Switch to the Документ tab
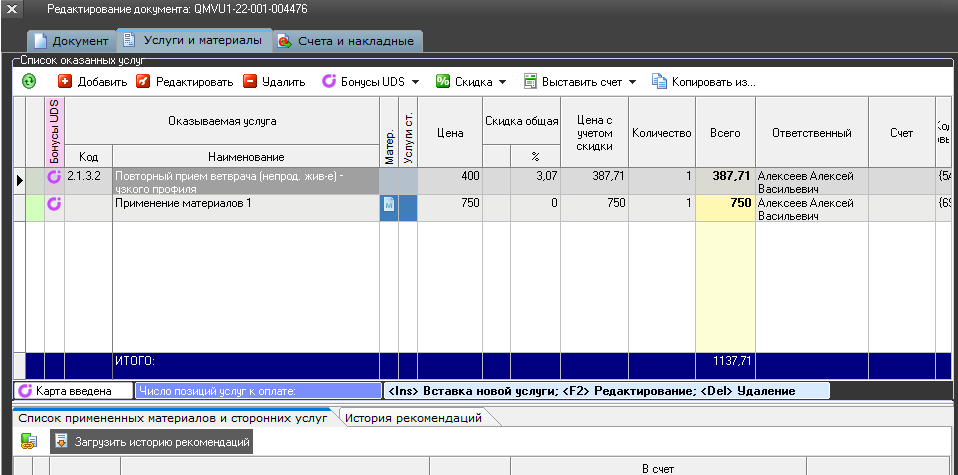This screenshot has height=475, width=958. 71,41
